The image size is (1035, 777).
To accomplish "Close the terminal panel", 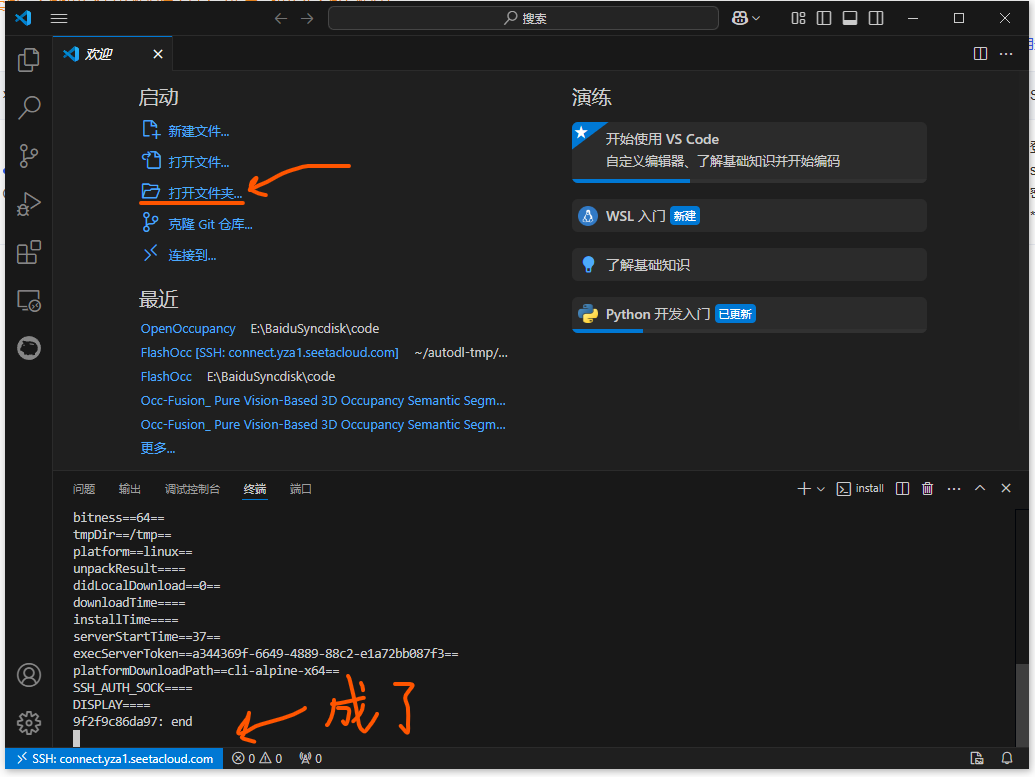I will 1006,489.
